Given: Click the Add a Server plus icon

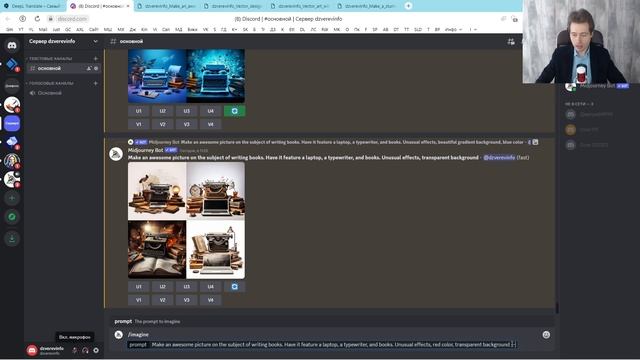Looking at the screenshot, I should pos(12,198).
